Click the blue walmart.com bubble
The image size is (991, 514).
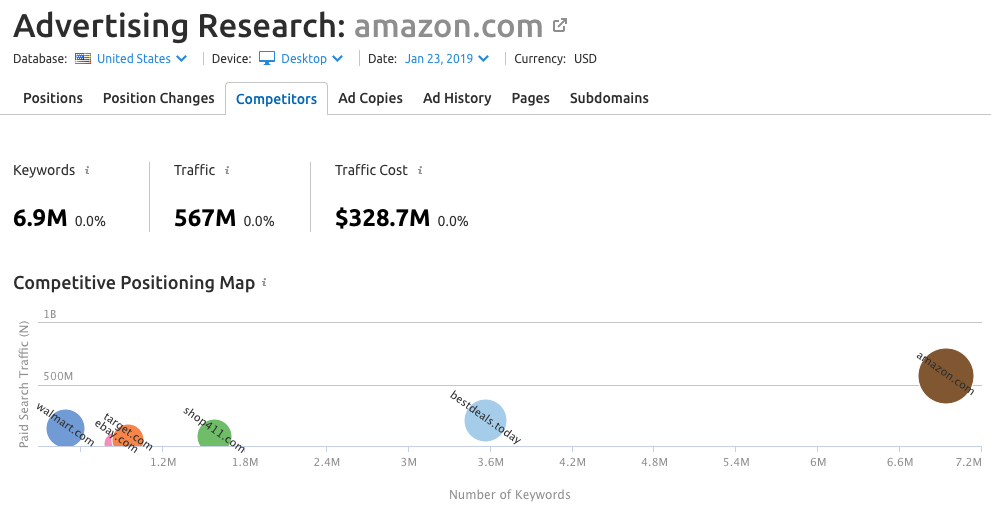coord(65,428)
